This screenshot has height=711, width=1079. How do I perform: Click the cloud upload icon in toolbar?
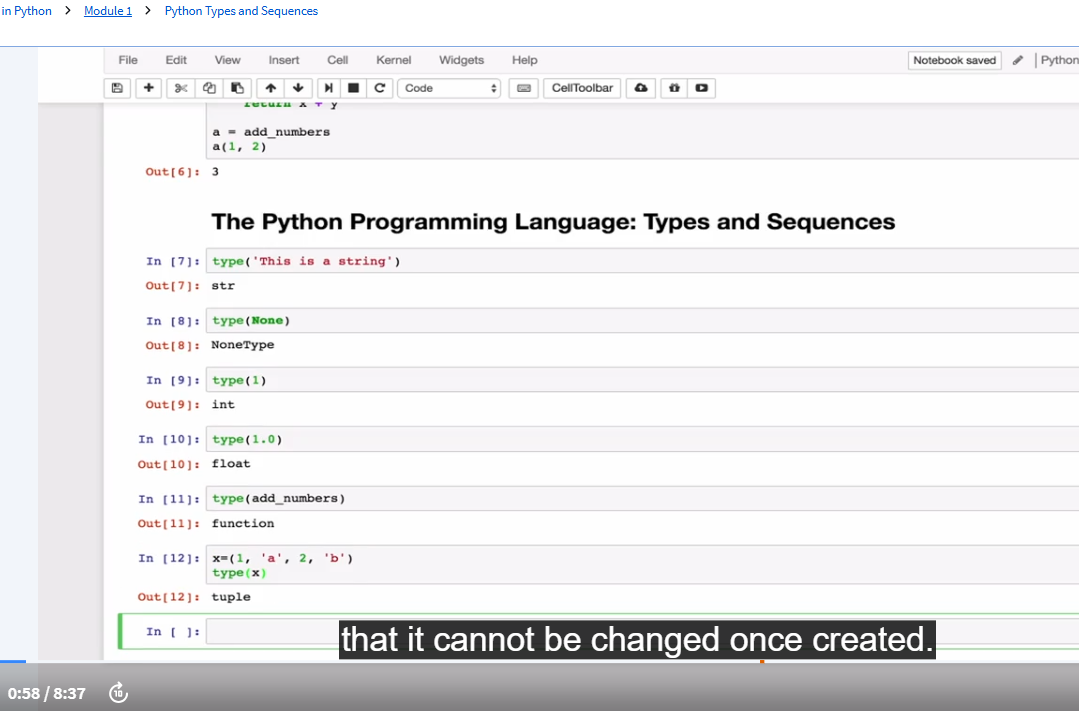pyautogui.click(x=641, y=88)
